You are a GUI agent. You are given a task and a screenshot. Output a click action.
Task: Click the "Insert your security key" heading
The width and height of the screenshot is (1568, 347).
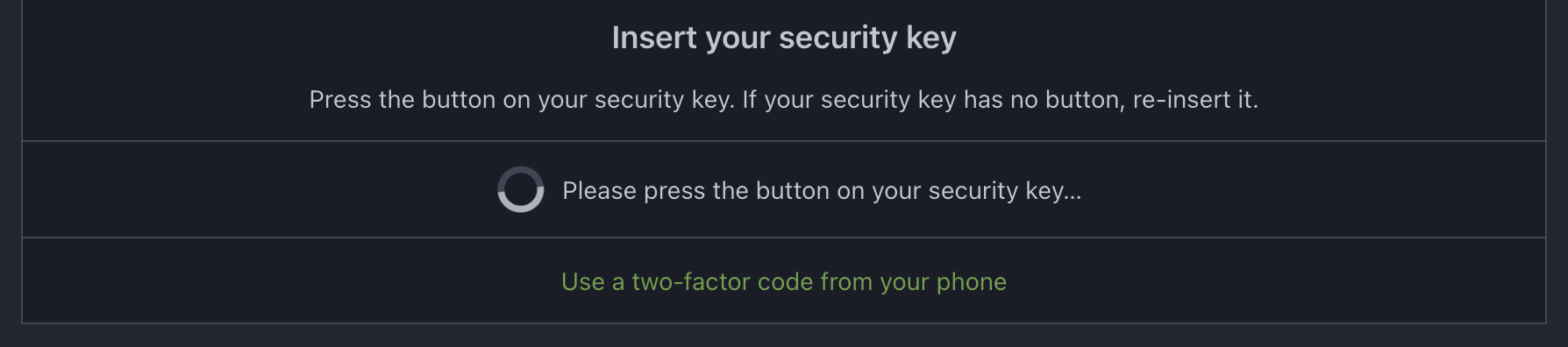tap(784, 38)
